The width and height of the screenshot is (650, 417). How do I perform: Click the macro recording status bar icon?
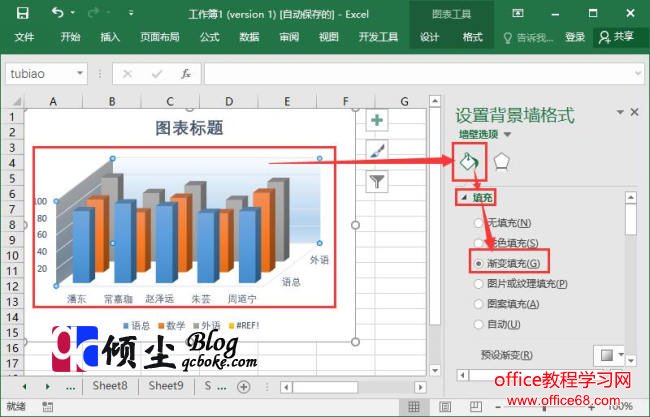point(48,407)
